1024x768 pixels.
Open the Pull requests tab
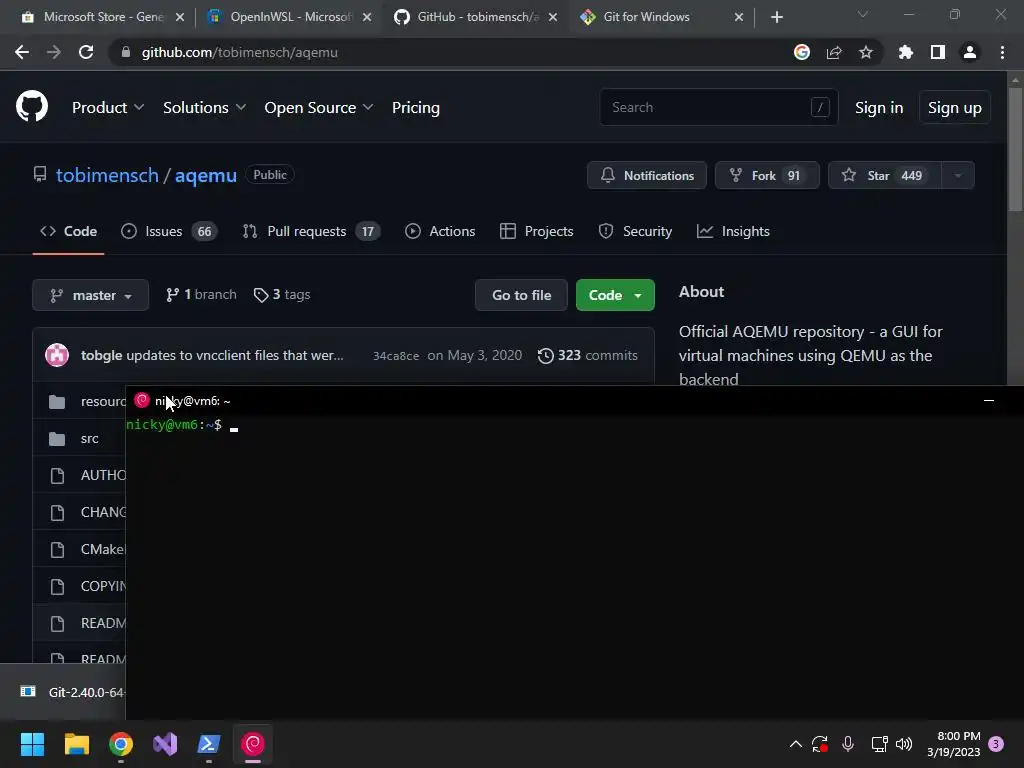(x=311, y=231)
